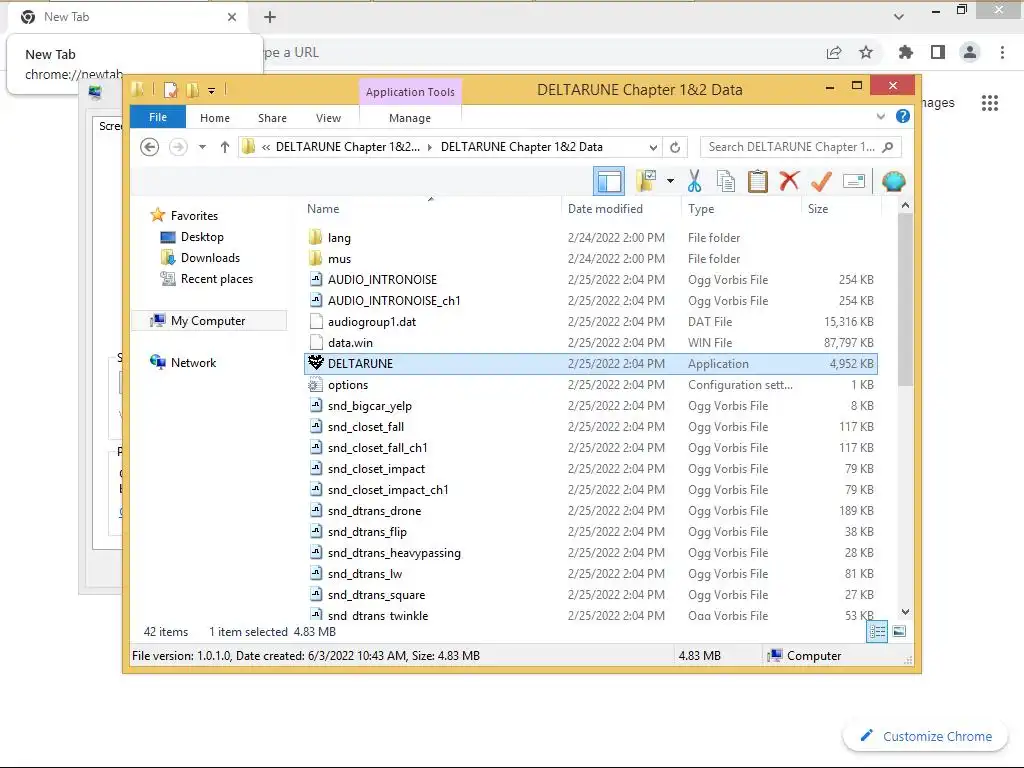Open Quick Access Toolbar customize dropdown
Image resolution: width=1024 pixels, height=768 pixels.
coord(212,91)
